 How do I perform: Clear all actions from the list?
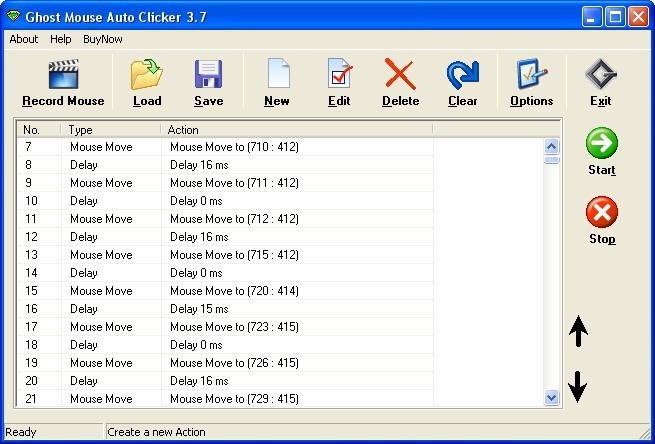pyautogui.click(x=462, y=83)
